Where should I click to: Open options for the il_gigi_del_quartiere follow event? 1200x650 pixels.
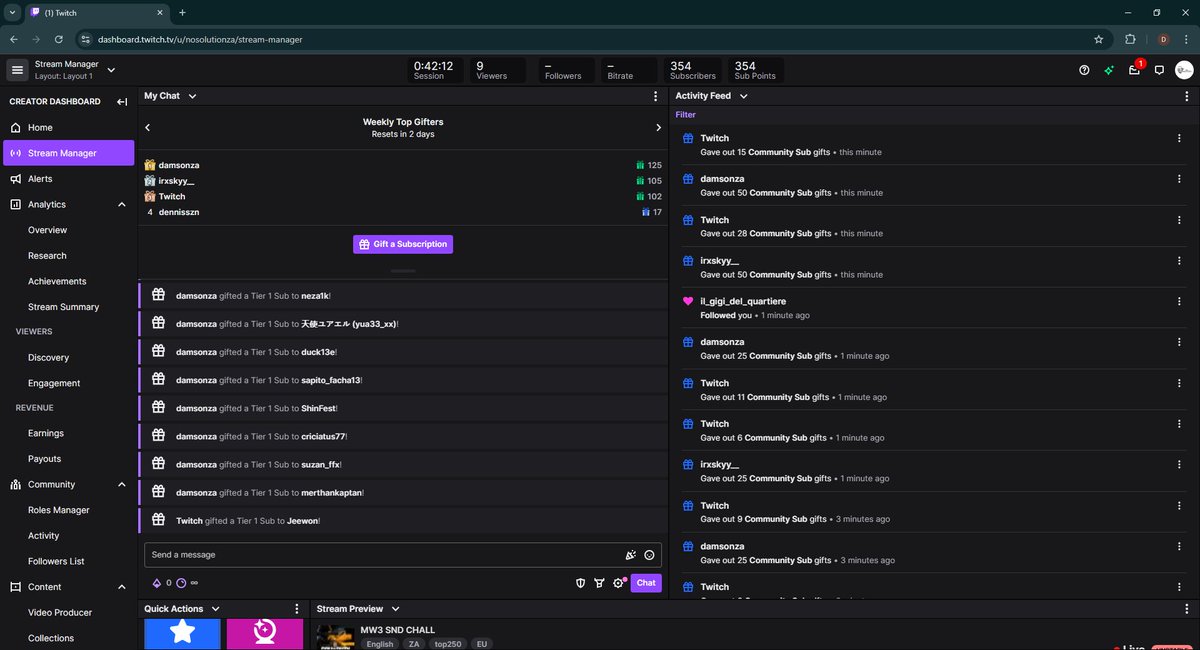pyautogui.click(x=1180, y=301)
